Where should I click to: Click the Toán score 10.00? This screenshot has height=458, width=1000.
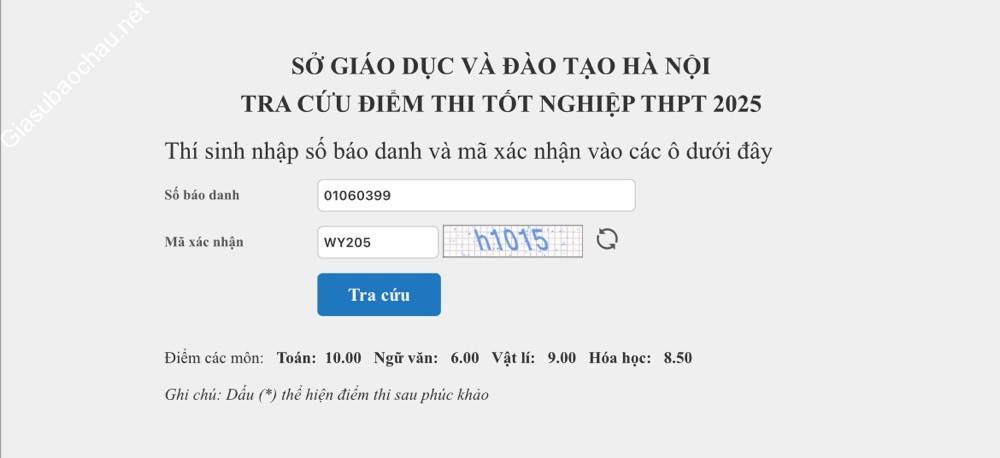coord(343,358)
